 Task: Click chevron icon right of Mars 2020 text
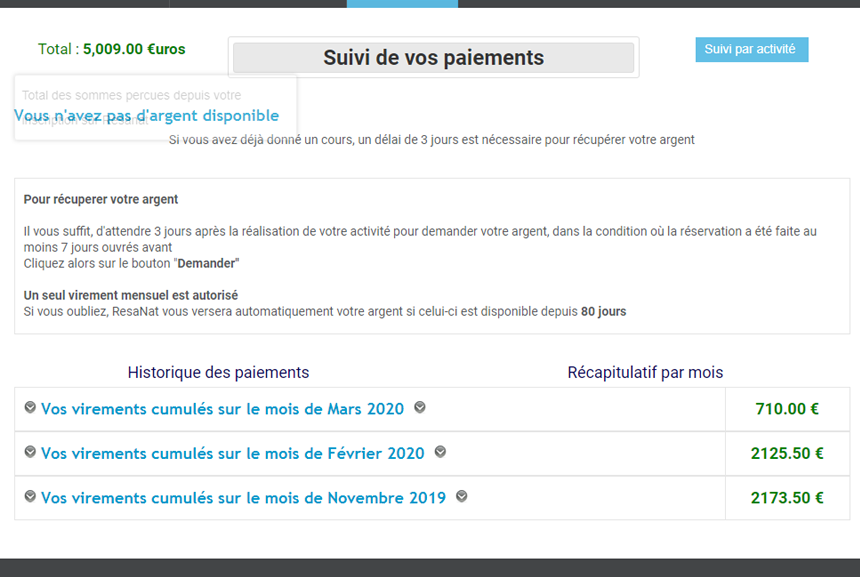pyautogui.click(x=420, y=407)
